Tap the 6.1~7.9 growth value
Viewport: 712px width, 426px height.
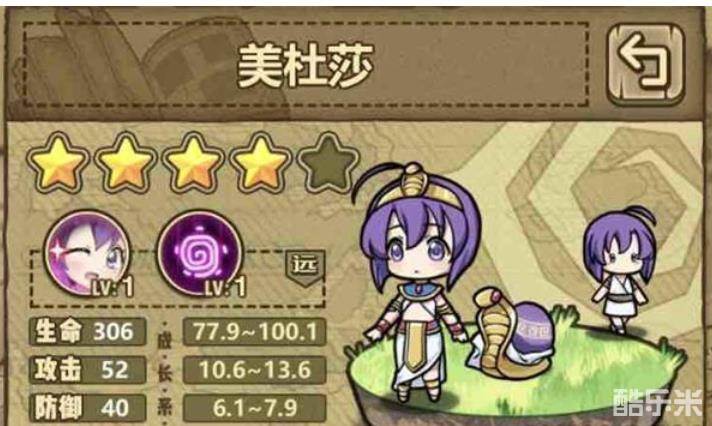tap(255, 408)
